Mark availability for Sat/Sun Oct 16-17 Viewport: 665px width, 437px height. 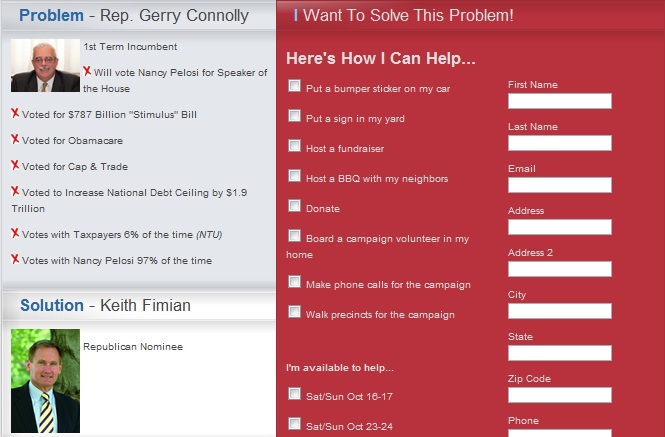(294, 393)
